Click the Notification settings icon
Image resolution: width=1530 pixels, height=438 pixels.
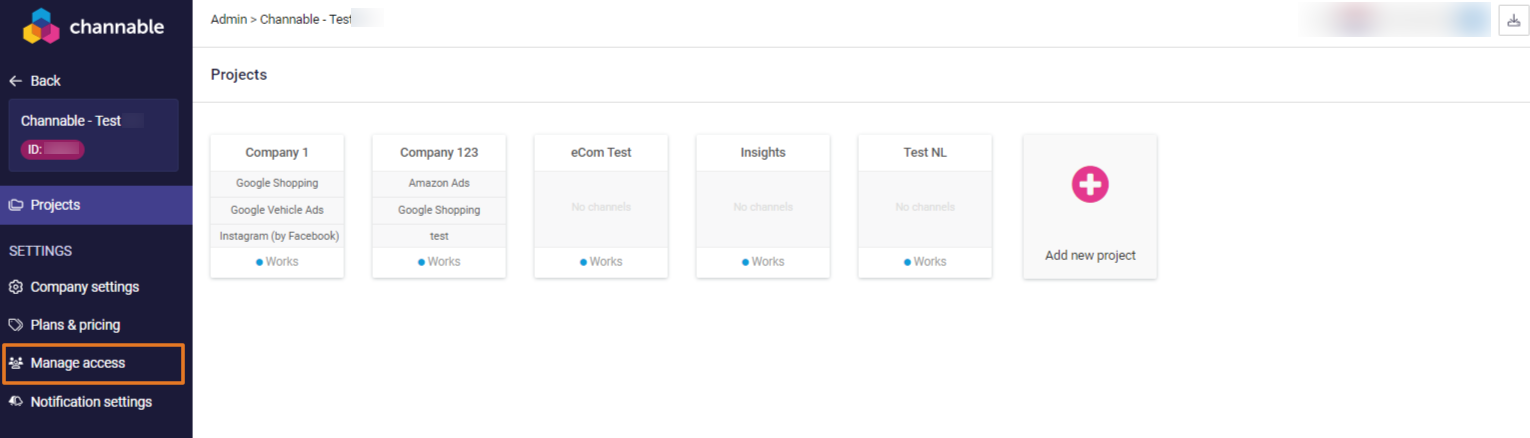(16, 402)
